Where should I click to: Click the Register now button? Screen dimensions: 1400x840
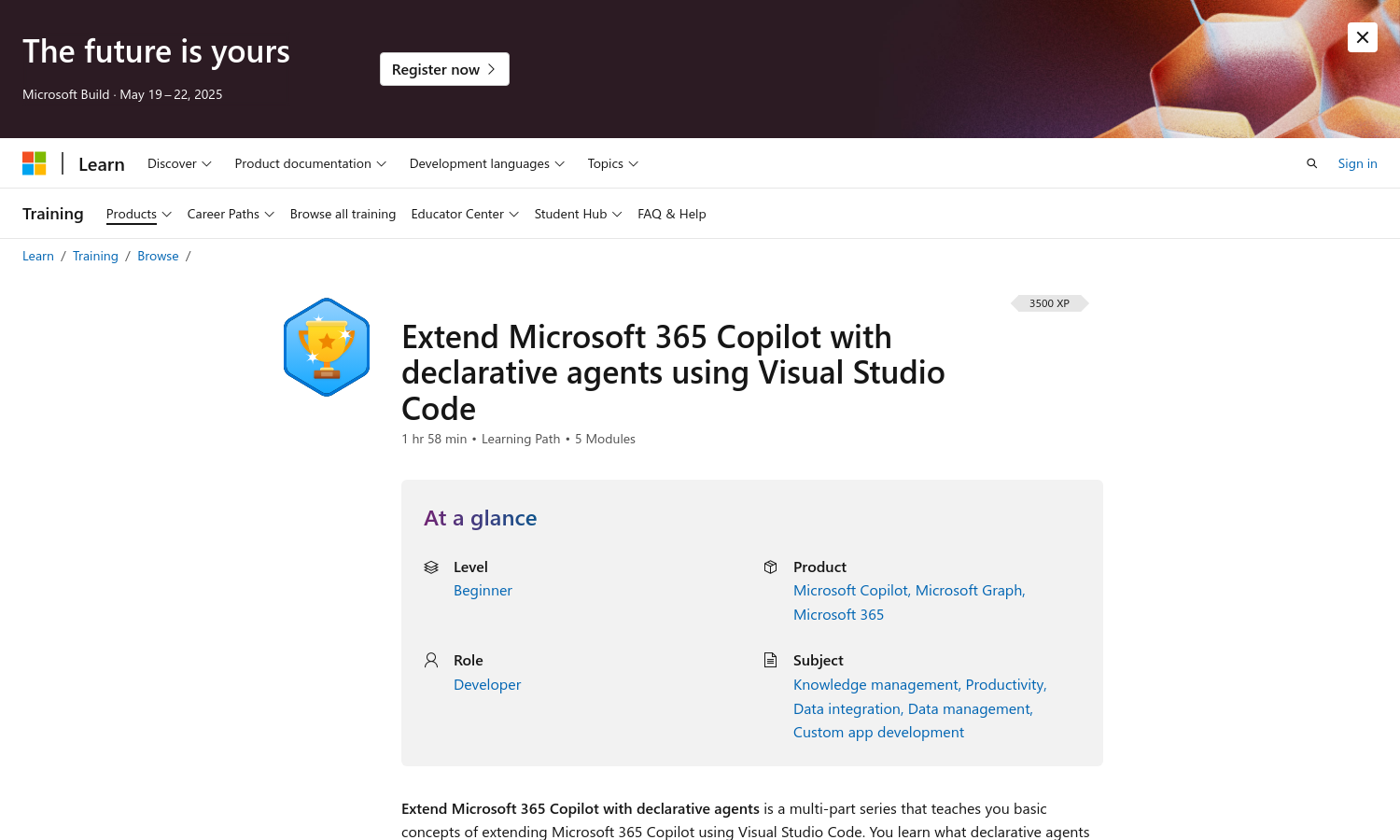pyautogui.click(x=444, y=69)
